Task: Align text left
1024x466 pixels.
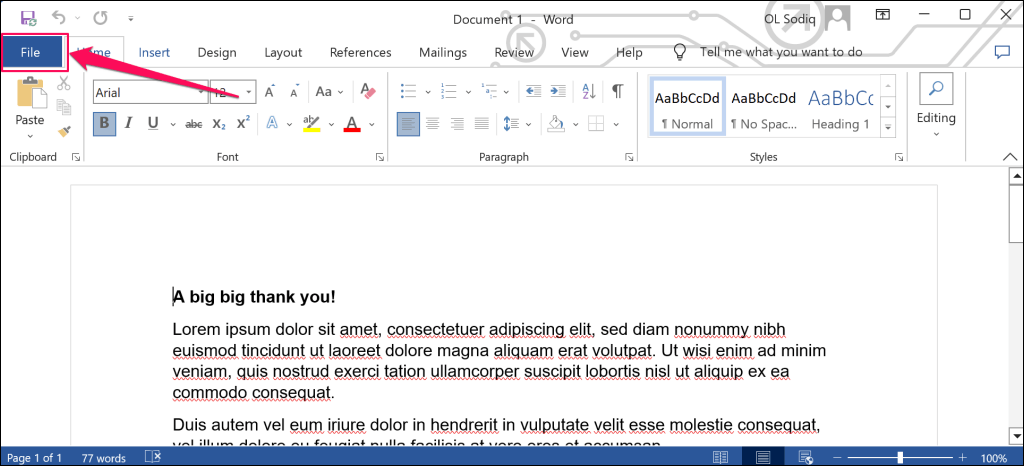Action: pos(409,123)
